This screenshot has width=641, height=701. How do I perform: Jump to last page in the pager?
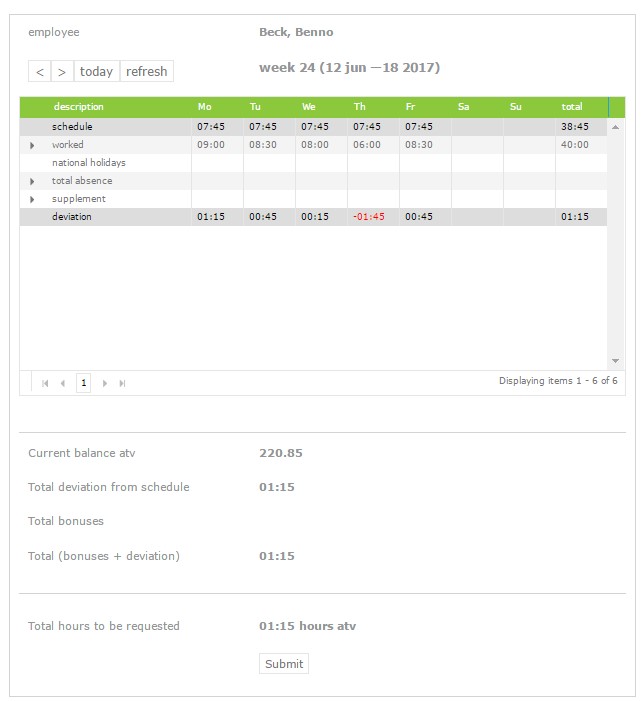click(122, 383)
